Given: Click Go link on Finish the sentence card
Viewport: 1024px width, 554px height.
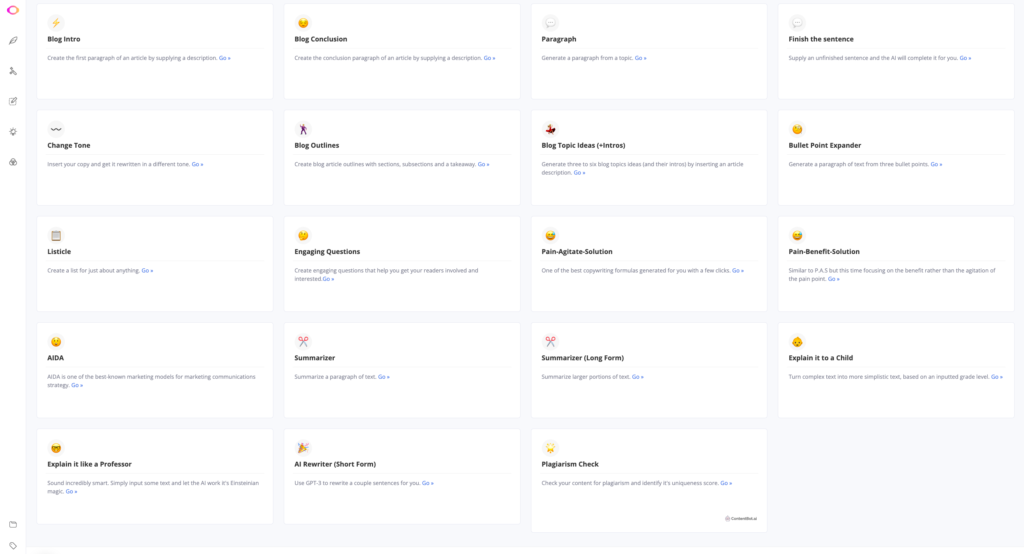Looking at the screenshot, I should [965, 58].
